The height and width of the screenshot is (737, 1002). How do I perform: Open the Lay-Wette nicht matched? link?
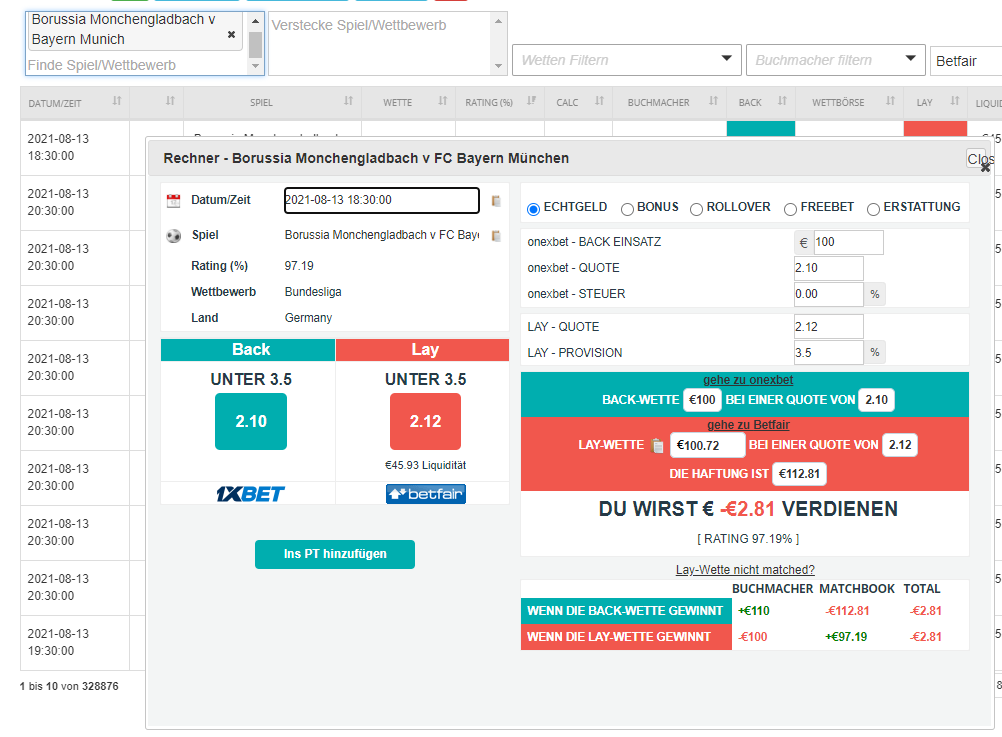745,570
